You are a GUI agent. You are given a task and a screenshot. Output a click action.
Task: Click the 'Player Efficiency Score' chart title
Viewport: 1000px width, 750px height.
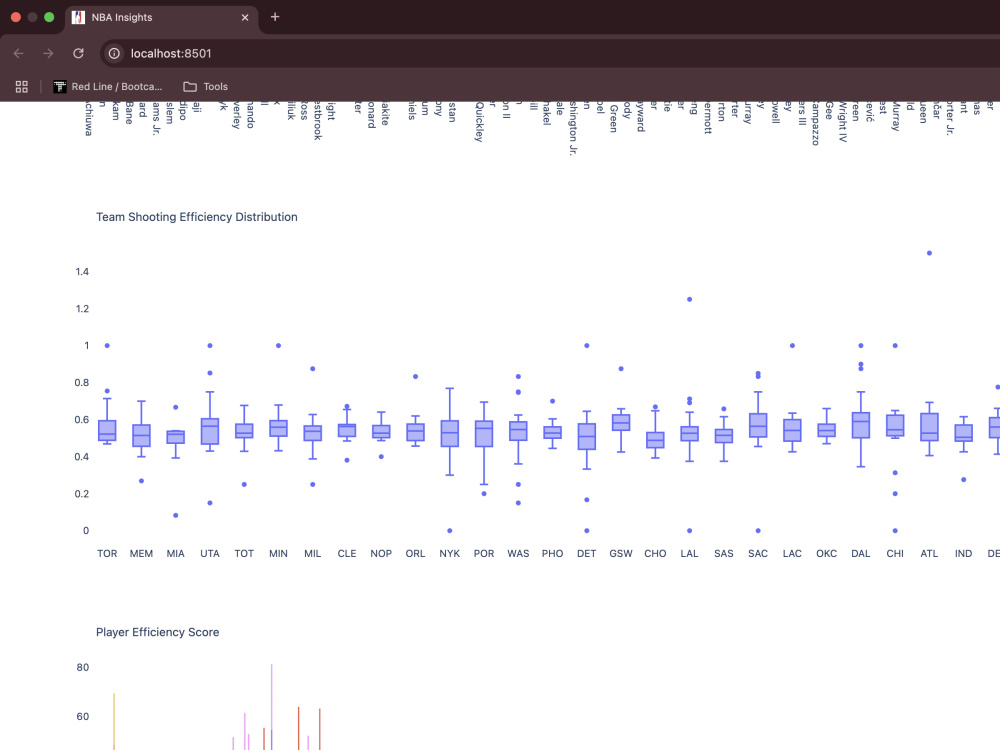click(158, 632)
